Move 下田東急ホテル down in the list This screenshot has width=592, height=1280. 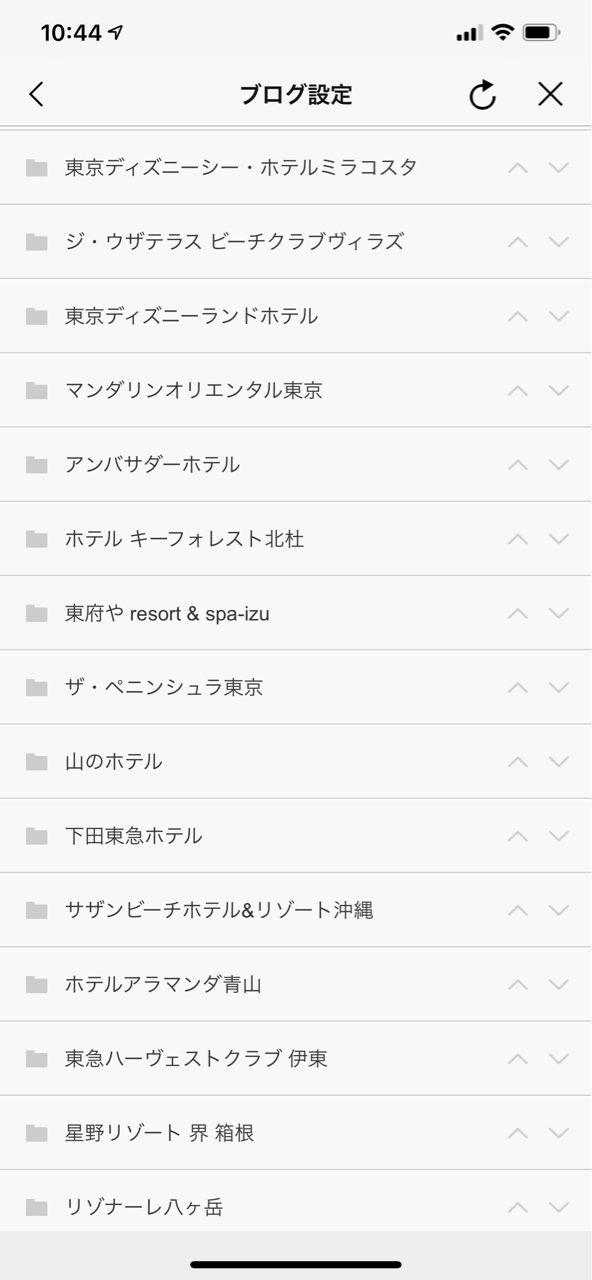(x=558, y=835)
